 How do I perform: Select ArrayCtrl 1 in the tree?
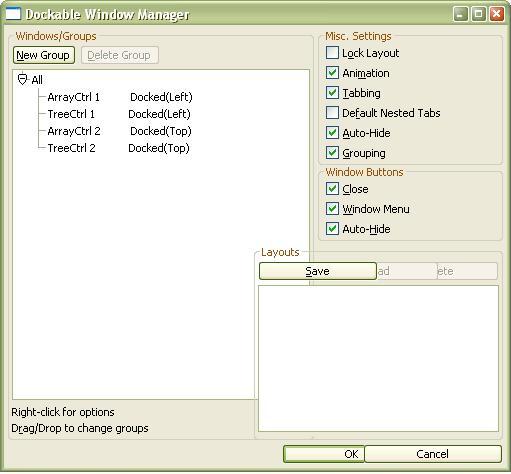[x=74, y=97]
